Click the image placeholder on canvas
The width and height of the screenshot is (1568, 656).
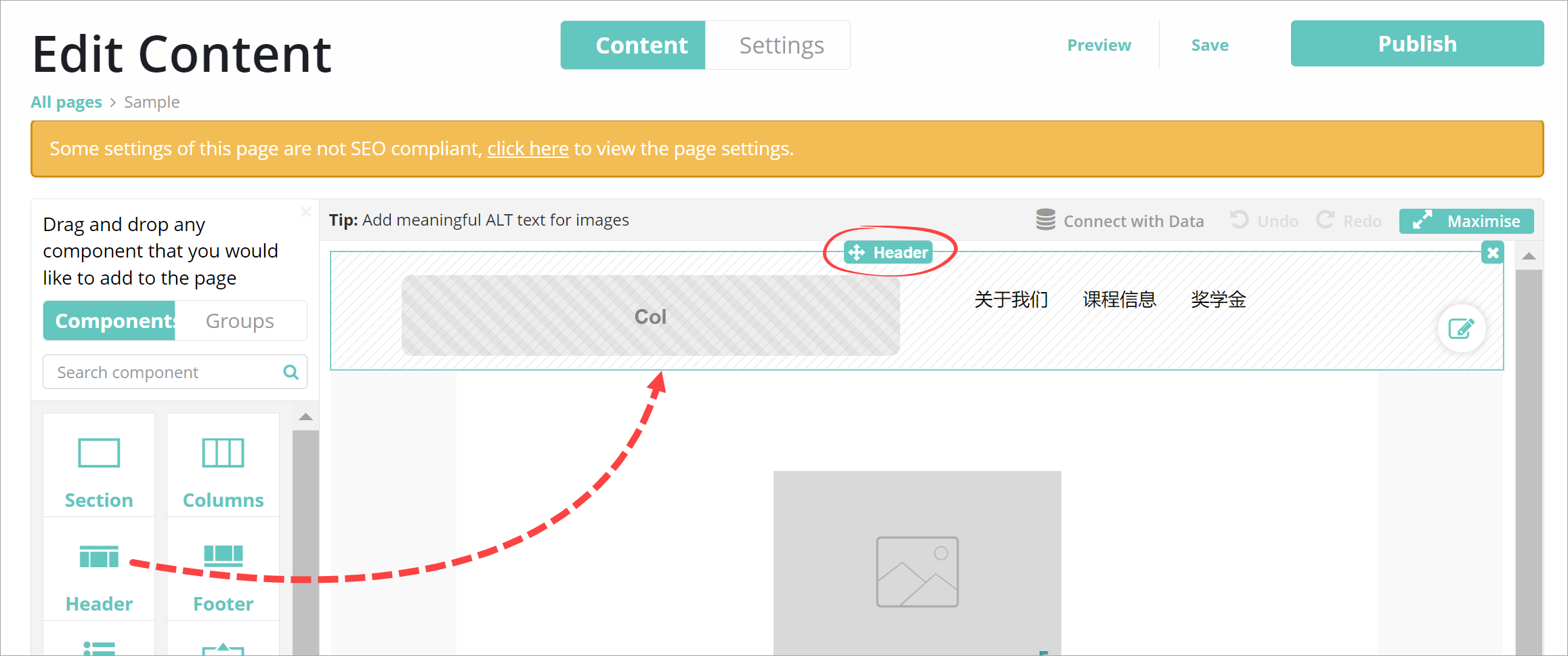point(916,571)
